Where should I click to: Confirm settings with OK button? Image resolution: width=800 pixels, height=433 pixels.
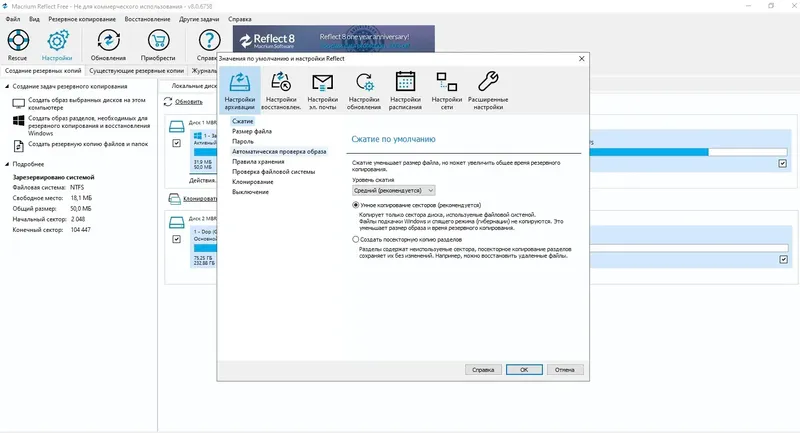(524, 370)
